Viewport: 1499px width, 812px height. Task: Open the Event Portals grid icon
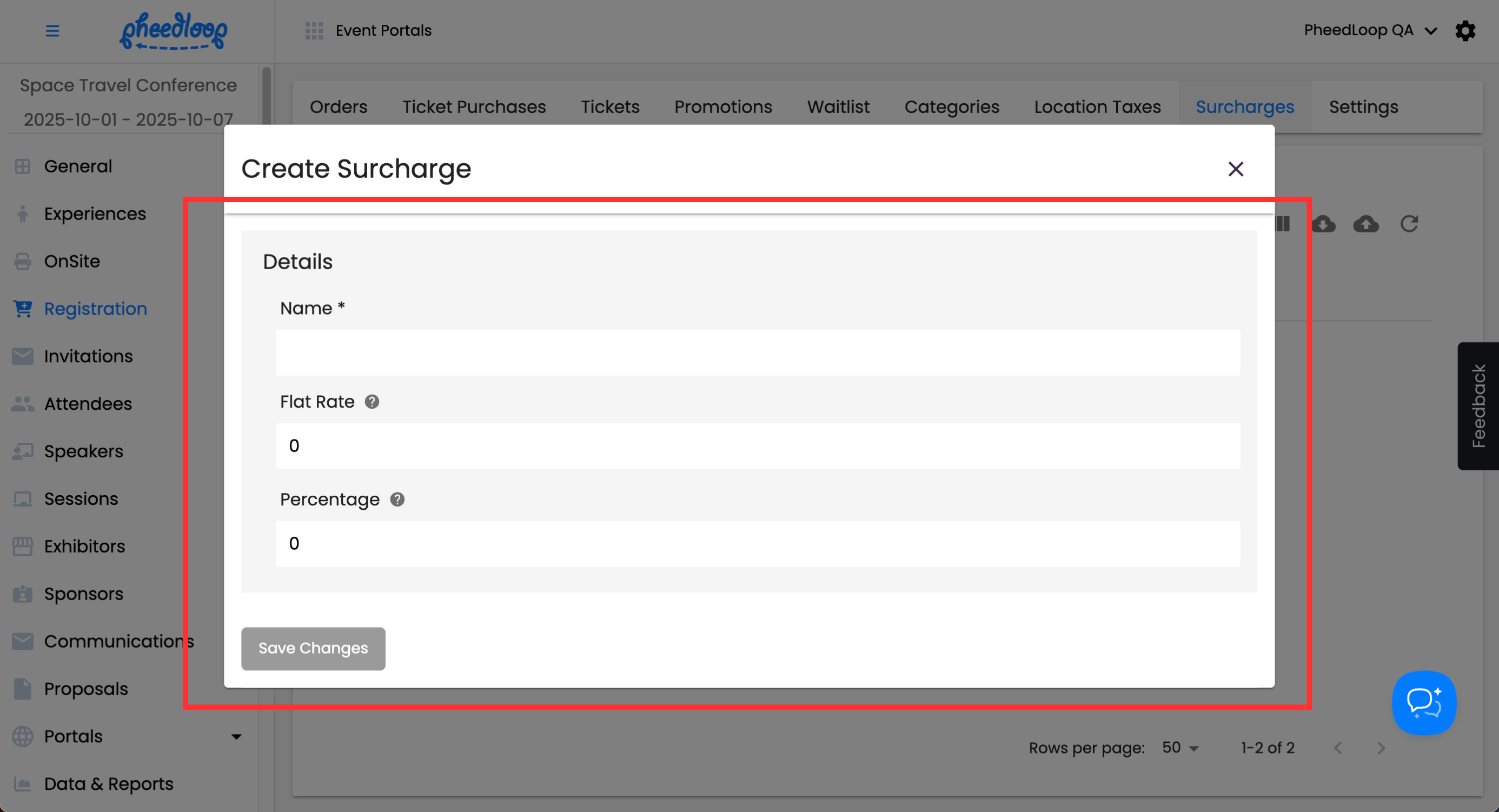(314, 31)
